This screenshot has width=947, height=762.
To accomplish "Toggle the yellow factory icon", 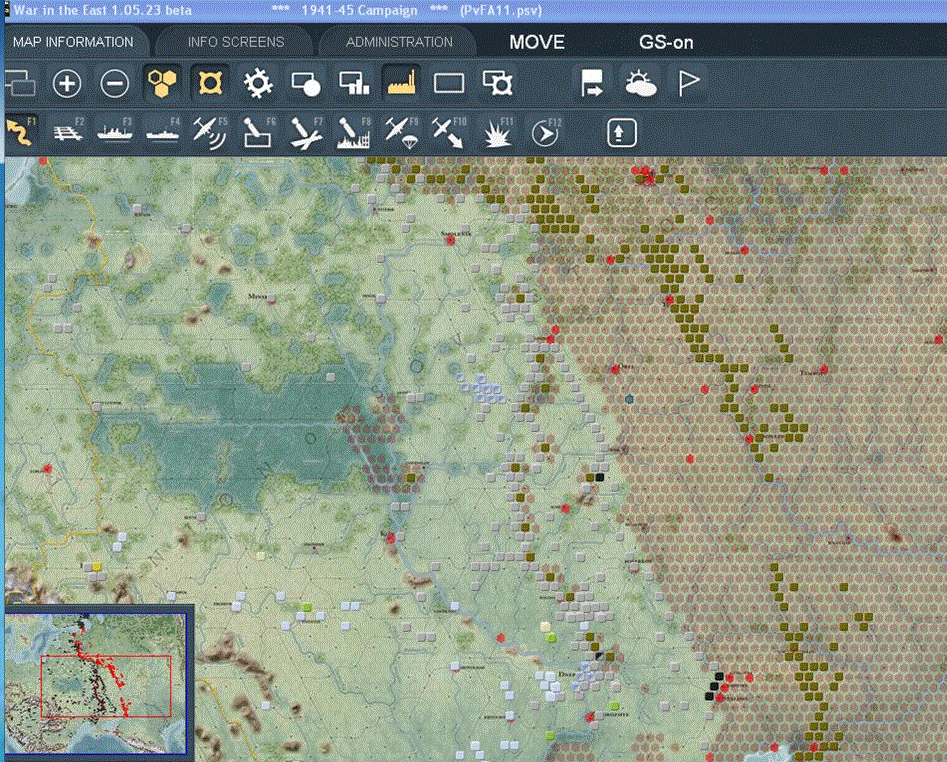I will point(401,83).
